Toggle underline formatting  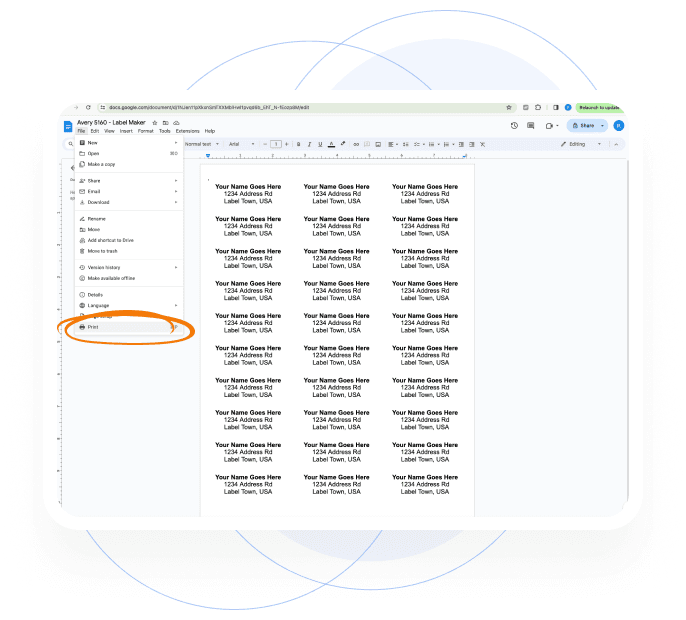click(x=320, y=144)
